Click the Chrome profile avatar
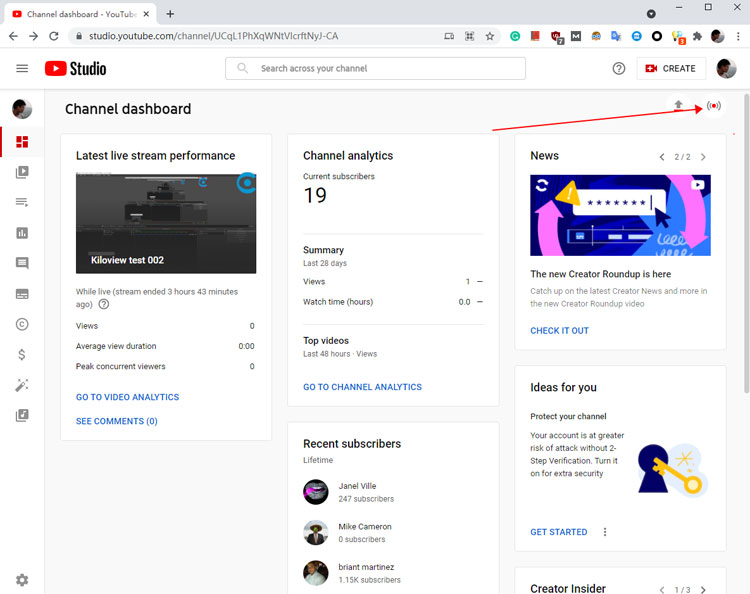 point(717,36)
